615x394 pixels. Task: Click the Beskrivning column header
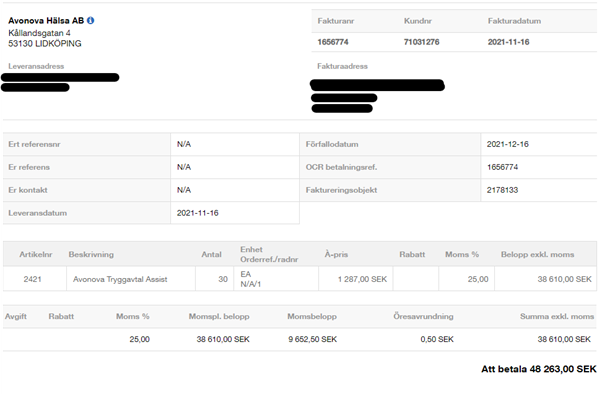point(91,254)
